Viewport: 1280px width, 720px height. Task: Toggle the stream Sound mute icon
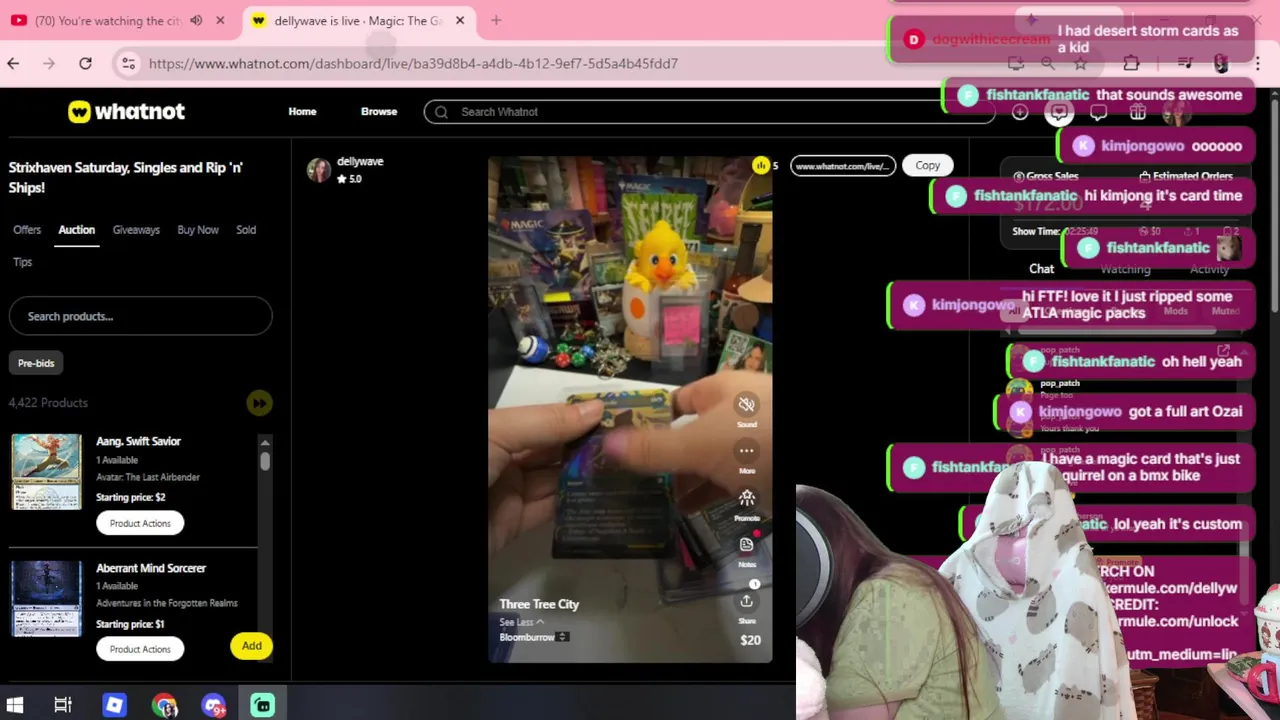click(x=746, y=404)
